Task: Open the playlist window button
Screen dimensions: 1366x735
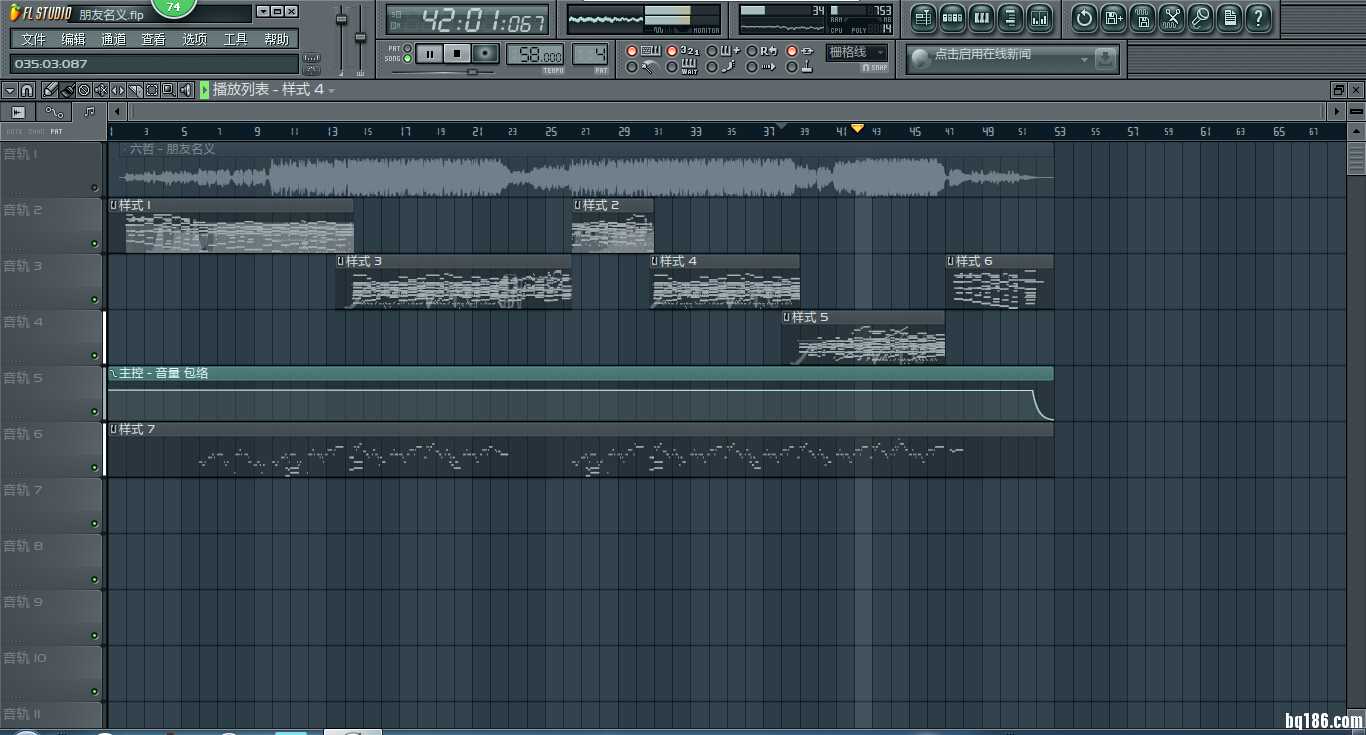Action: (923, 17)
